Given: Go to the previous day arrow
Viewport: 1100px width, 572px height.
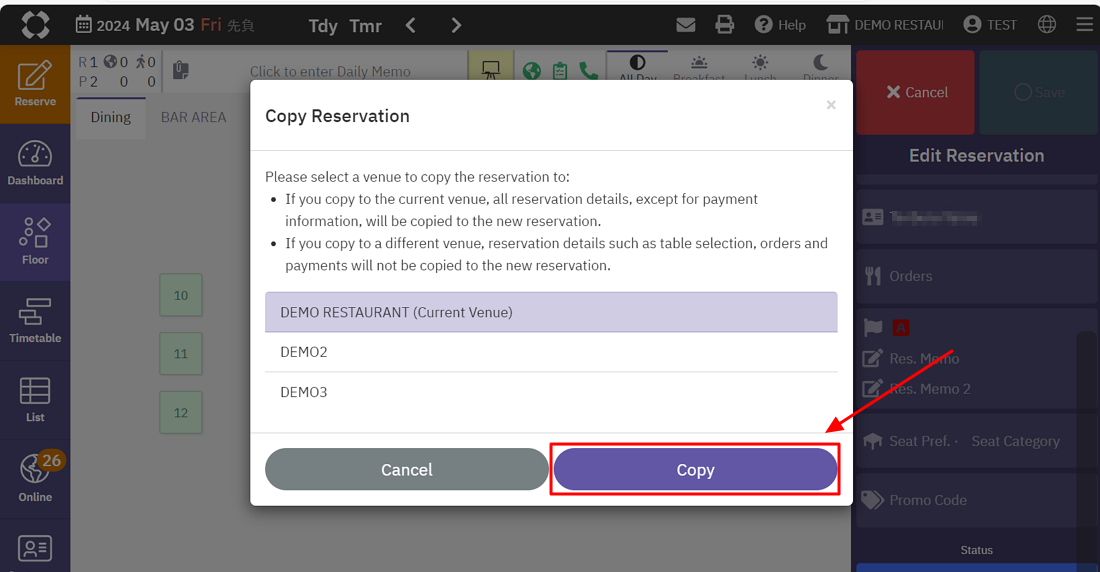Looking at the screenshot, I should click(410, 25).
